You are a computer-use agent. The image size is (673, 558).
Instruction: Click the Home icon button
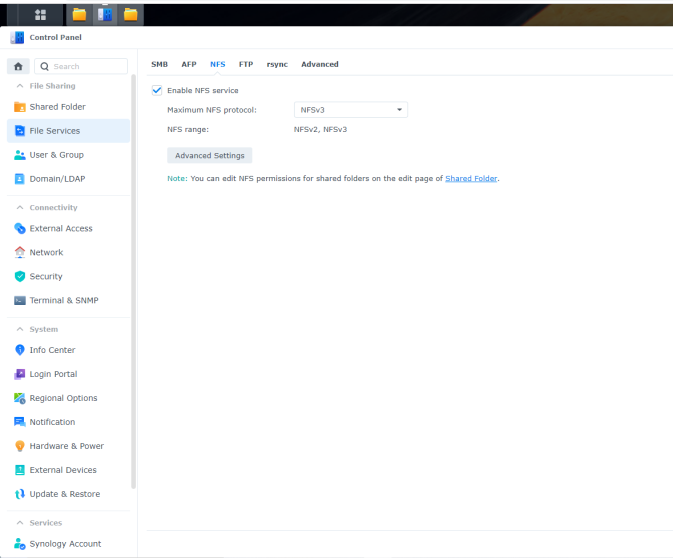(18, 67)
